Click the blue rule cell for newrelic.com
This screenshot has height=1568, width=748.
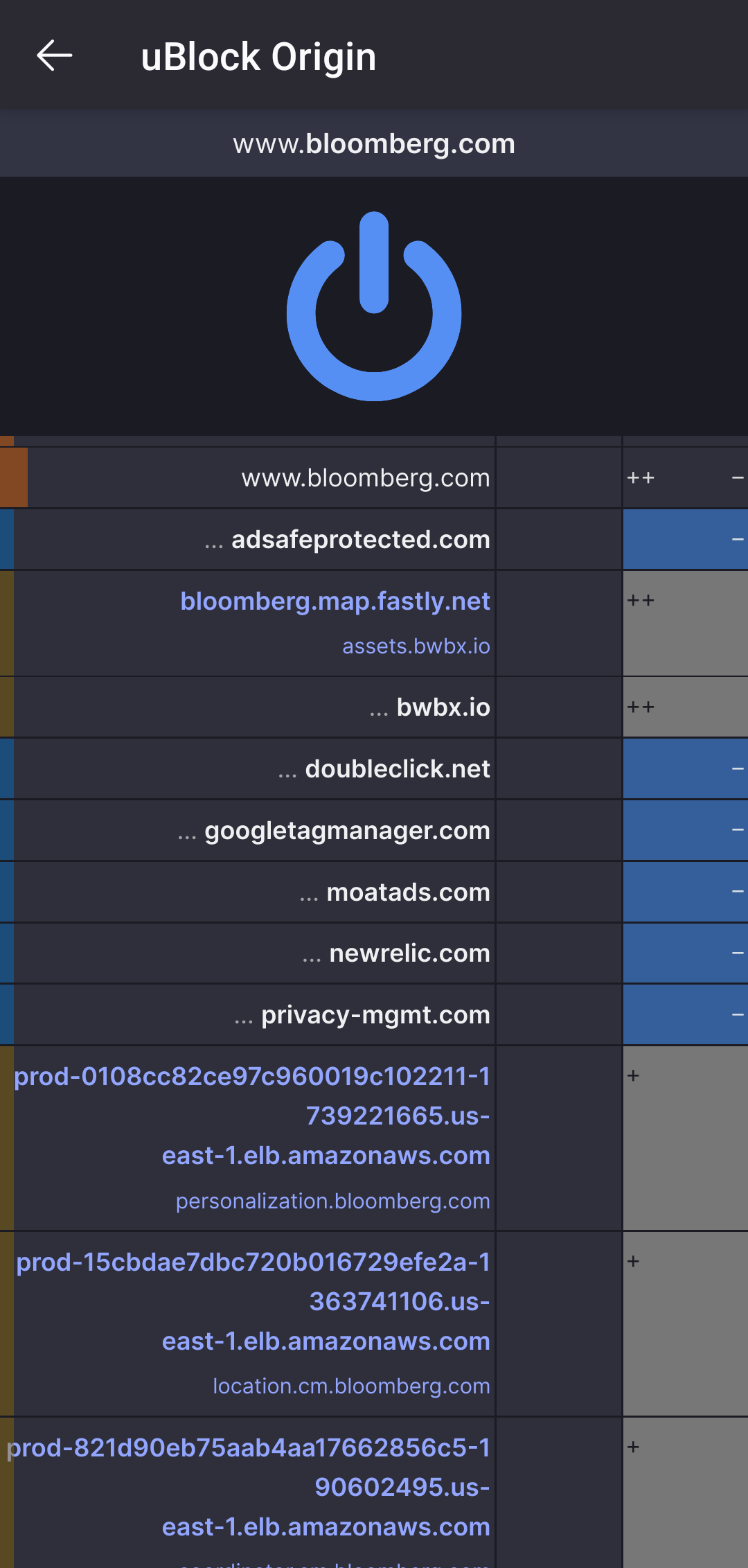pos(685,953)
